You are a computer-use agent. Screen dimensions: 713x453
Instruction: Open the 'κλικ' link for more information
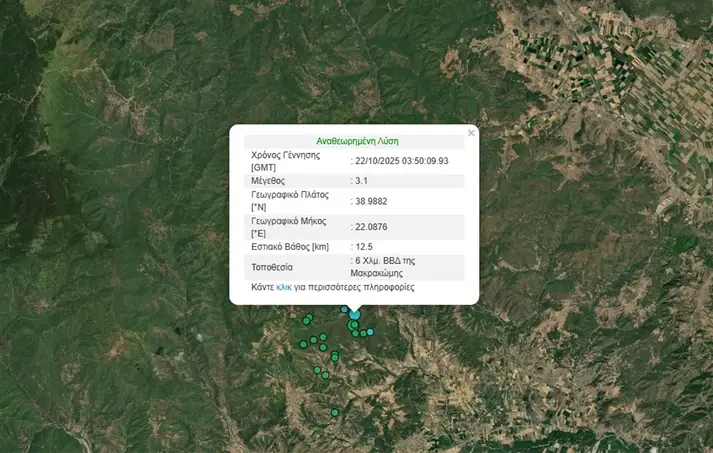(284, 287)
